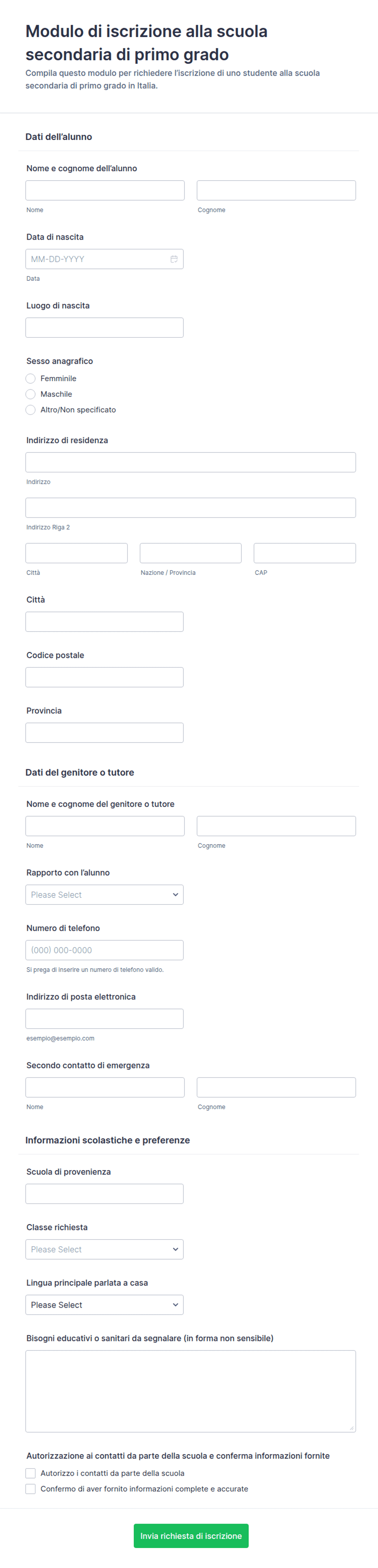Open the Rapporto con l'alunno dropdown
This screenshot has height=1568, width=378.
pyautogui.click(x=104, y=895)
